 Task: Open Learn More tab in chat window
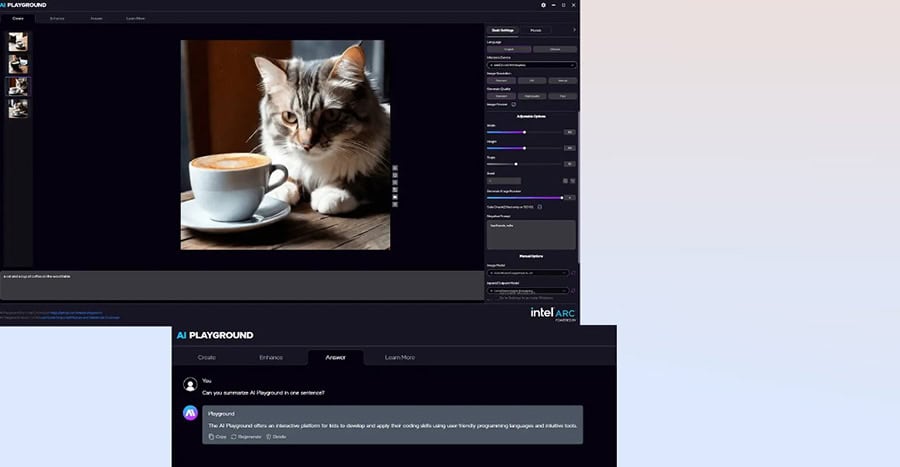[400, 357]
